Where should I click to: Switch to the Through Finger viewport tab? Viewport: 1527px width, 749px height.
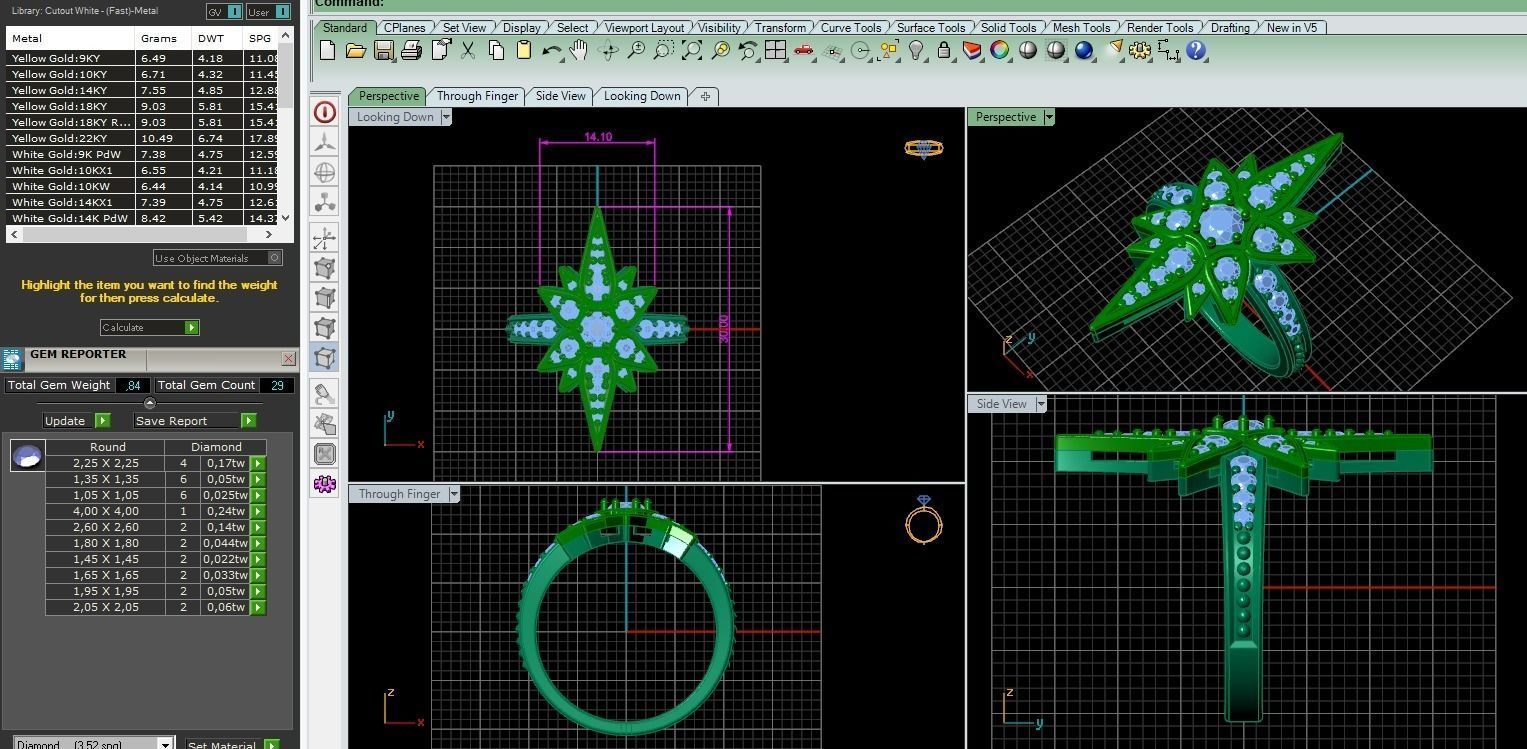click(x=477, y=96)
